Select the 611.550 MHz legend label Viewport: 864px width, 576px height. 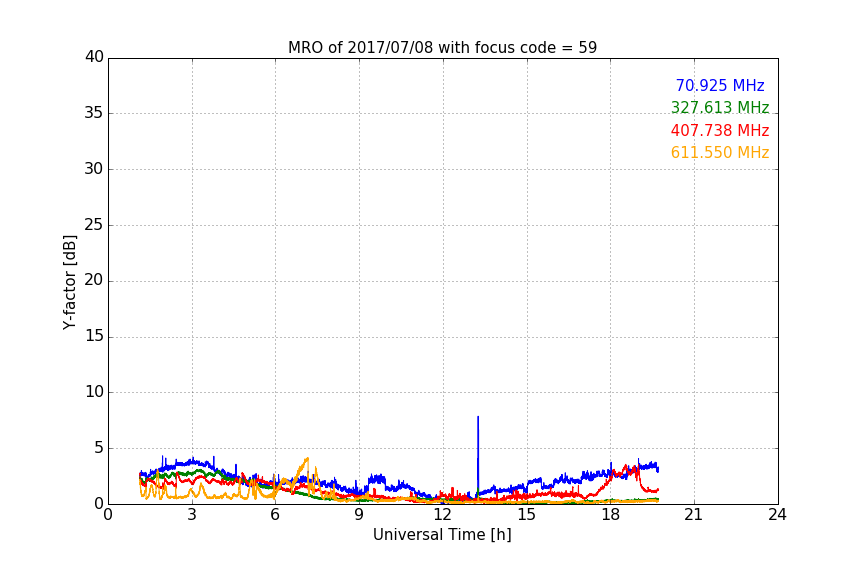720,152
